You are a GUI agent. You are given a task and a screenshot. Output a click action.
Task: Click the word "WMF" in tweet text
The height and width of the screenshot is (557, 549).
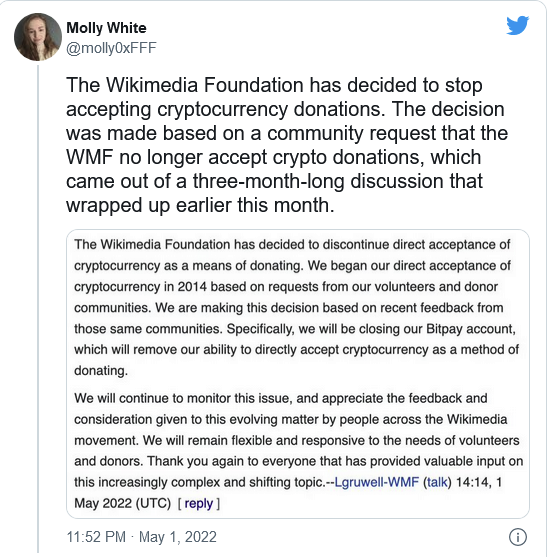point(90,157)
